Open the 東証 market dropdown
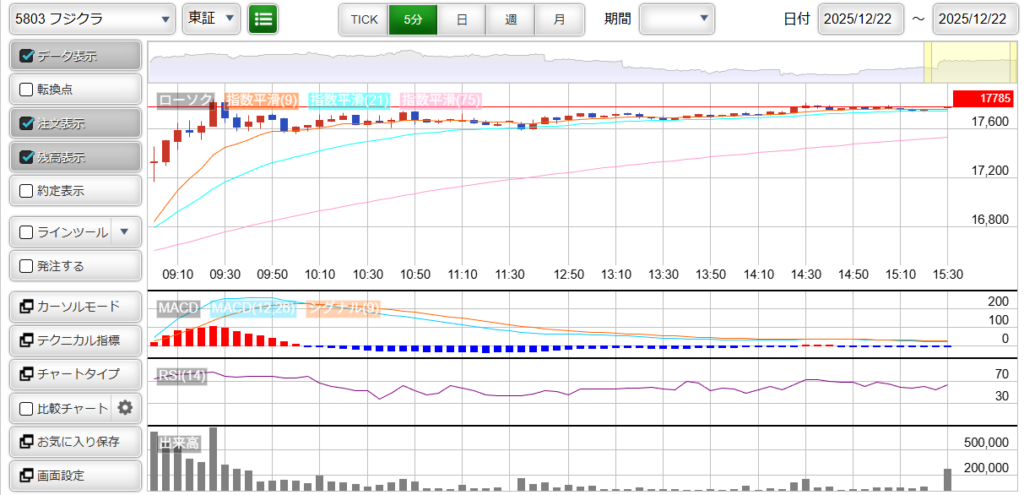 212,19
